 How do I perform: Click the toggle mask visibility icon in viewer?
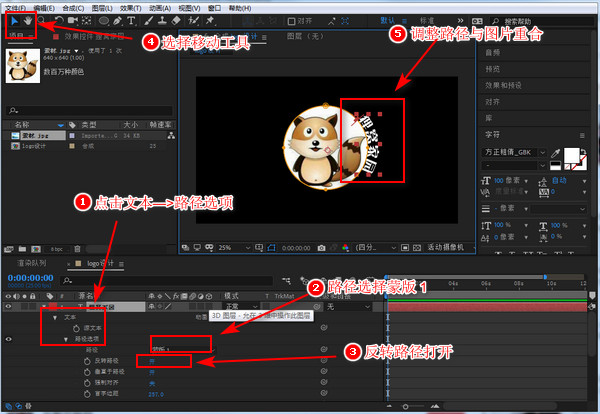pyautogui.click(x=271, y=248)
